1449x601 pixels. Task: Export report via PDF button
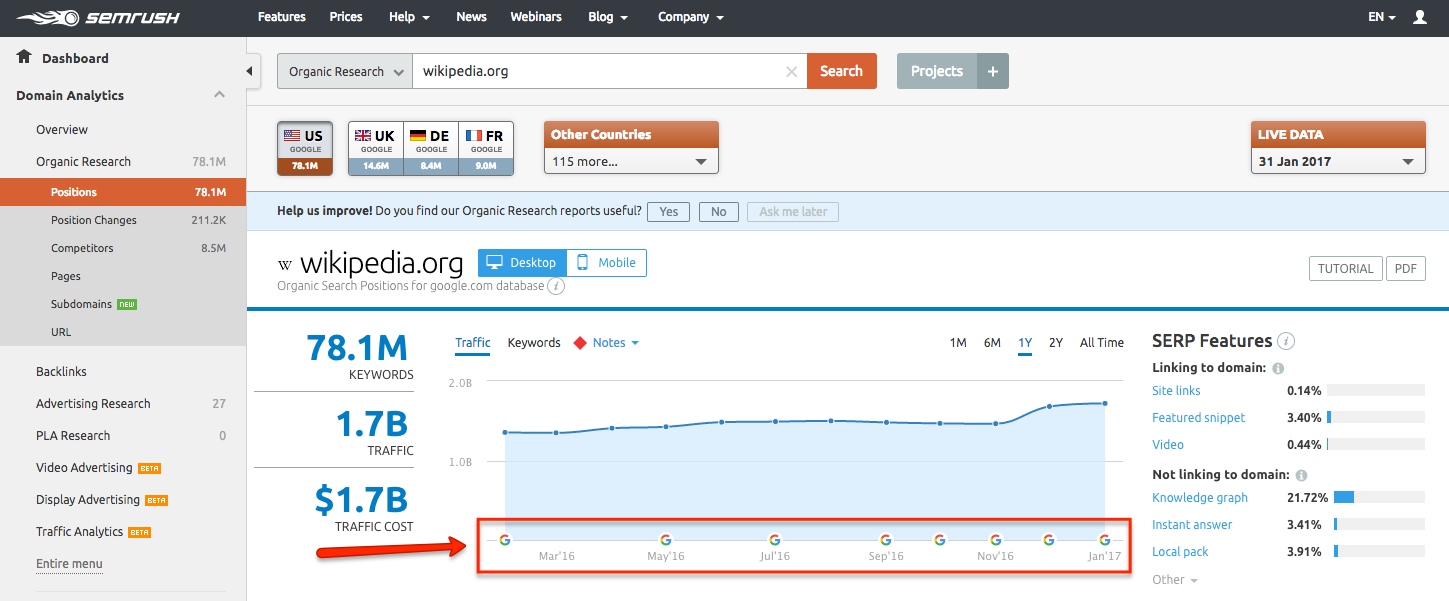coord(1405,269)
